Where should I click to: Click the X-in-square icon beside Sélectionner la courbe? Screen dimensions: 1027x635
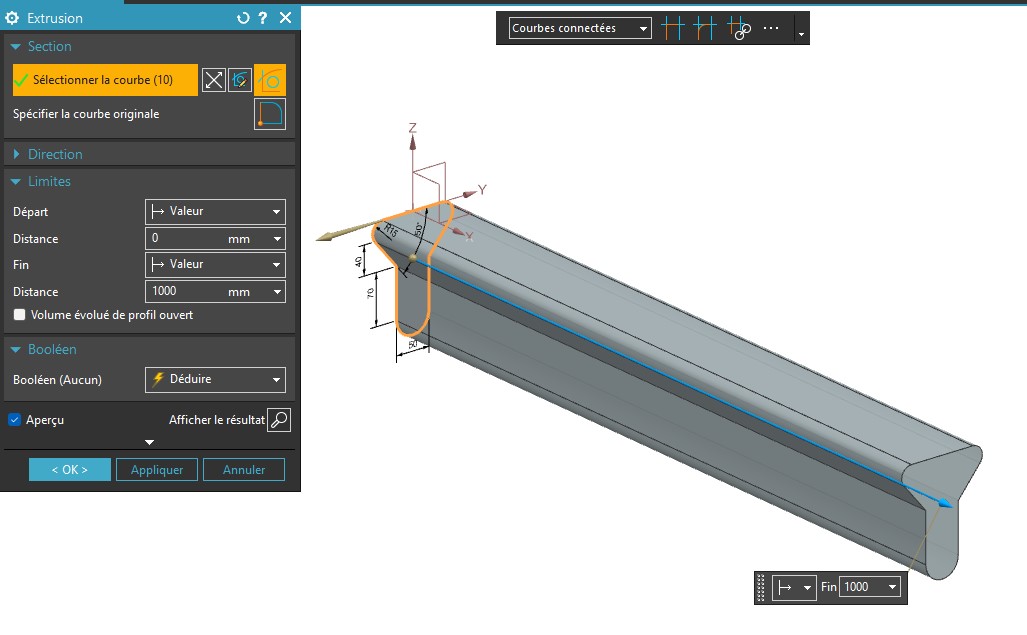(214, 80)
